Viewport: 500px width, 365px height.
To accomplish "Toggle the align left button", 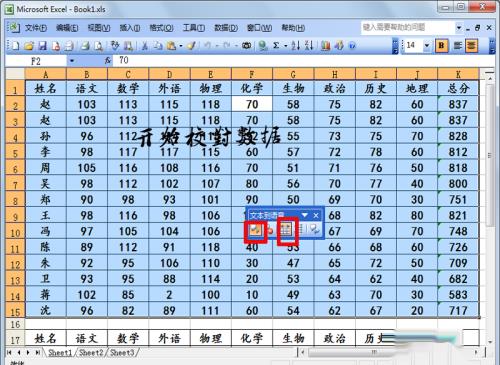I will 457,45.
